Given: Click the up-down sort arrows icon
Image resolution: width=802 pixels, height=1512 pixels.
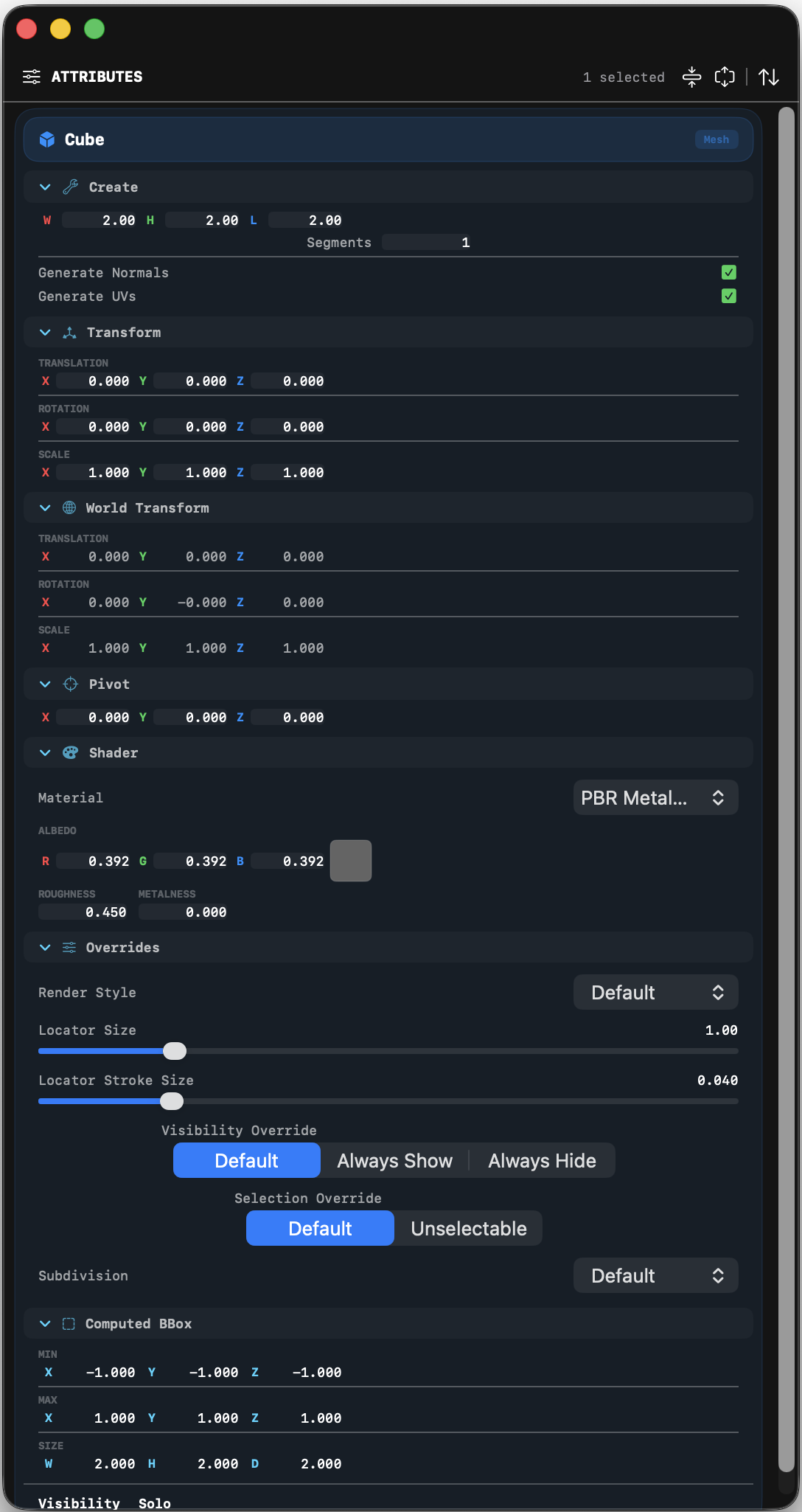Looking at the screenshot, I should pos(769,77).
